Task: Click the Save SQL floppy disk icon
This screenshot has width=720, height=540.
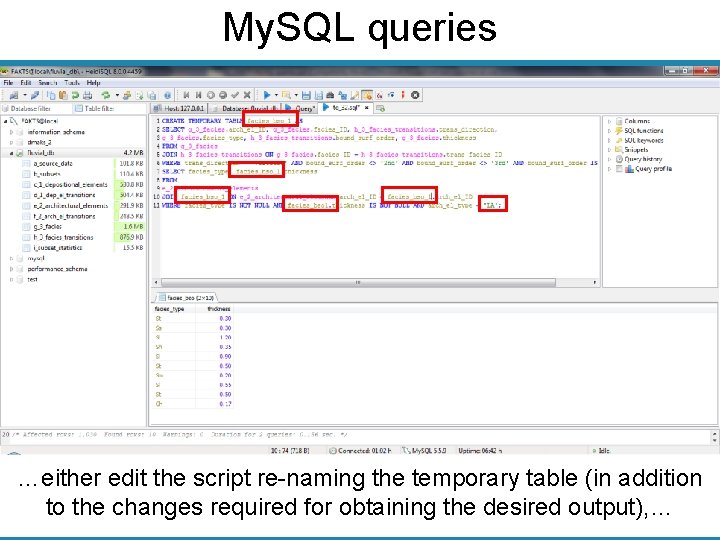Action: pyautogui.click(x=306, y=95)
